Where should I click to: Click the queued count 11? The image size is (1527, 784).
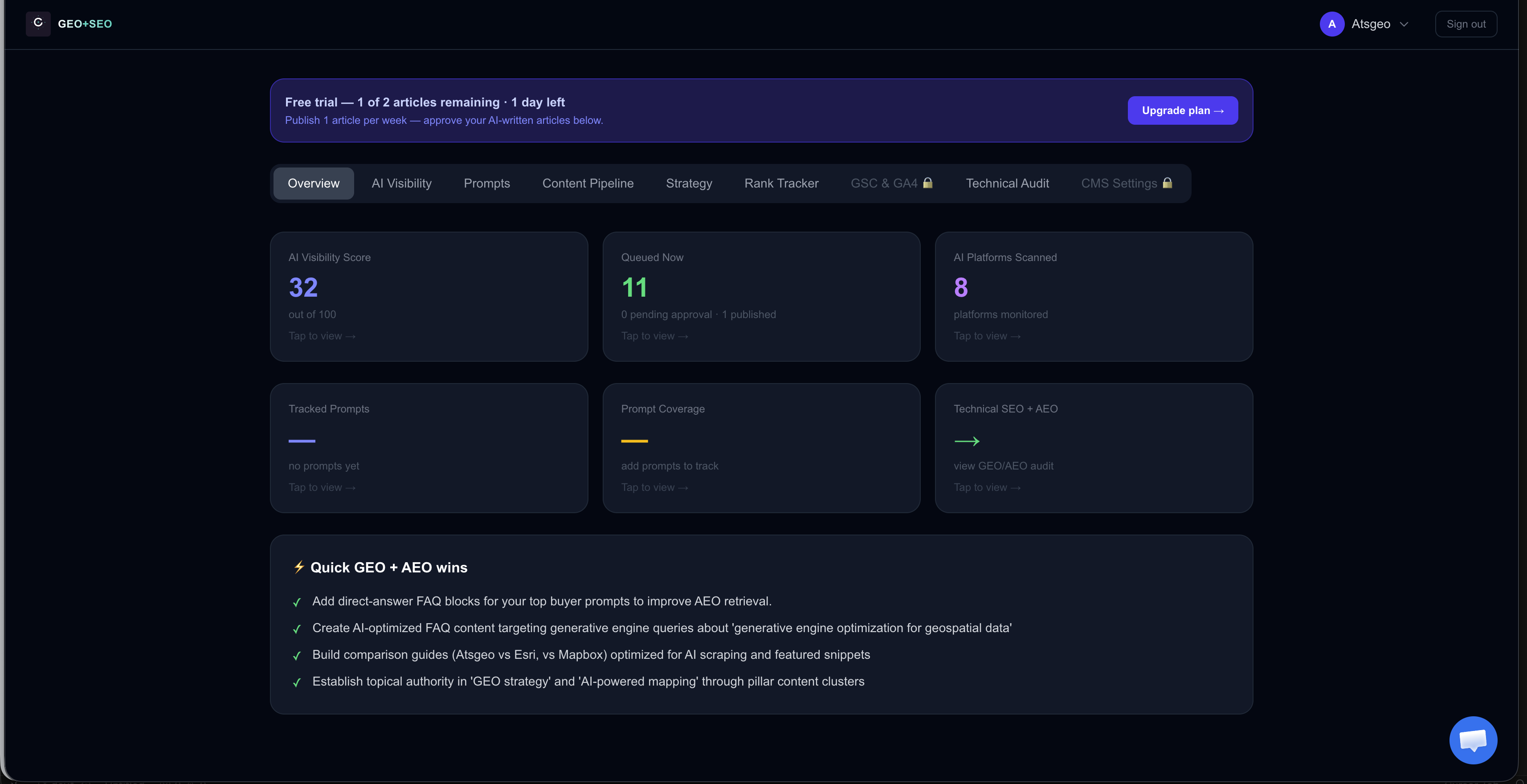click(x=634, y=287)
